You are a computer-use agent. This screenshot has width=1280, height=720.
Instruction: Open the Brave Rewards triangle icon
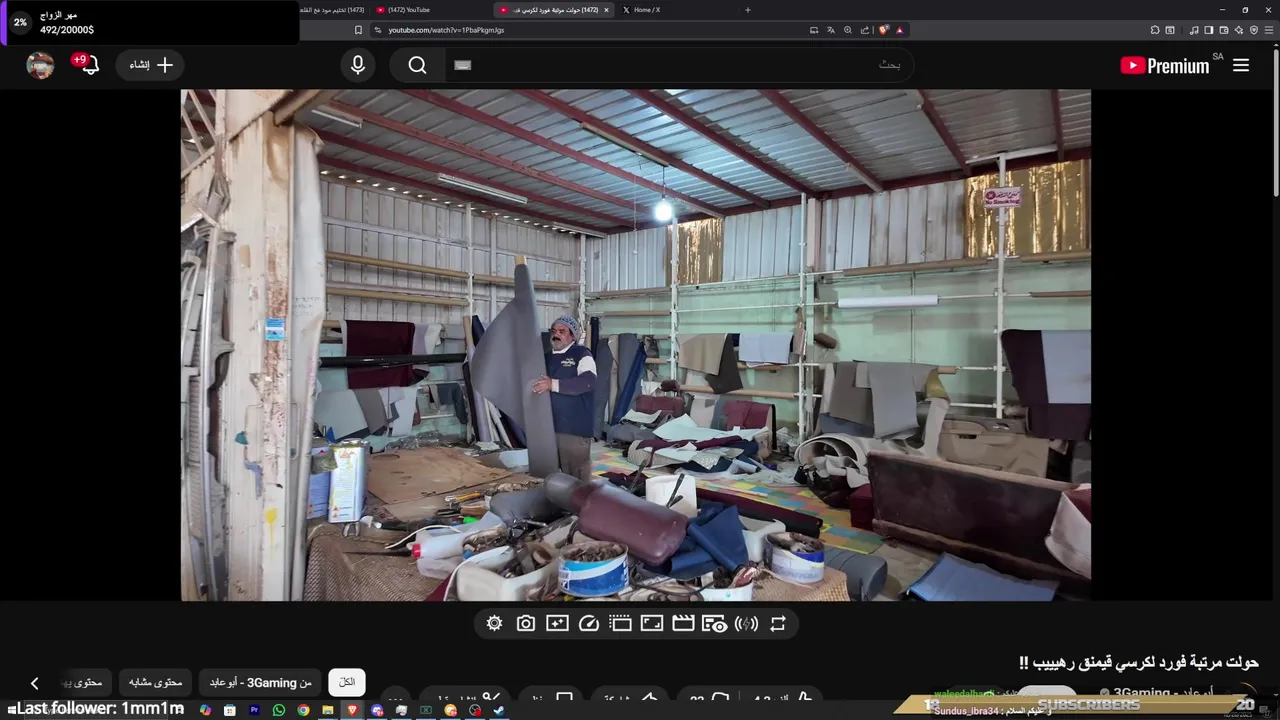(899, 30)
